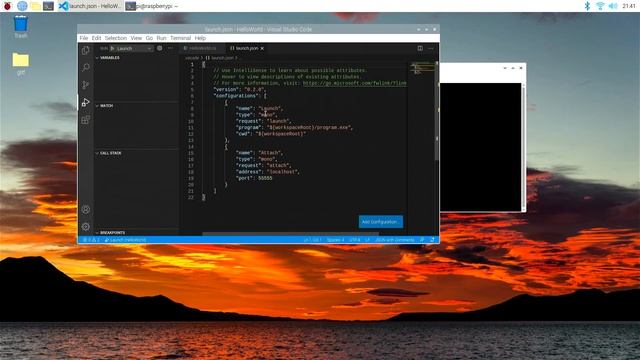Screen dimensions: 640x360
Task: Open the Selection menu
Action: (116, 38)
